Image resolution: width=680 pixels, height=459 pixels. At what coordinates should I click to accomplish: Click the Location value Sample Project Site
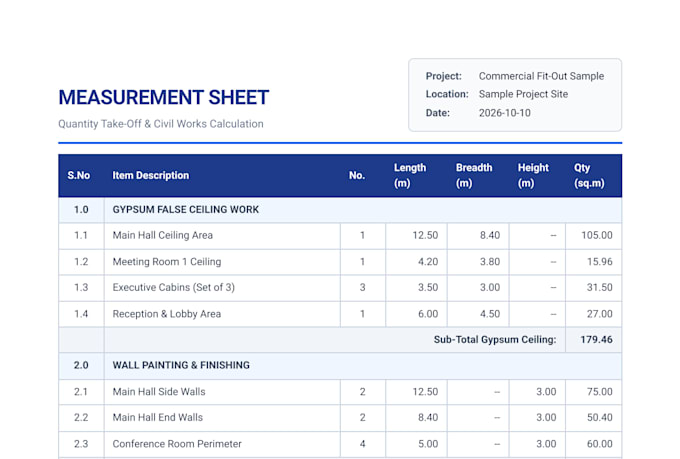coord(523,94)
